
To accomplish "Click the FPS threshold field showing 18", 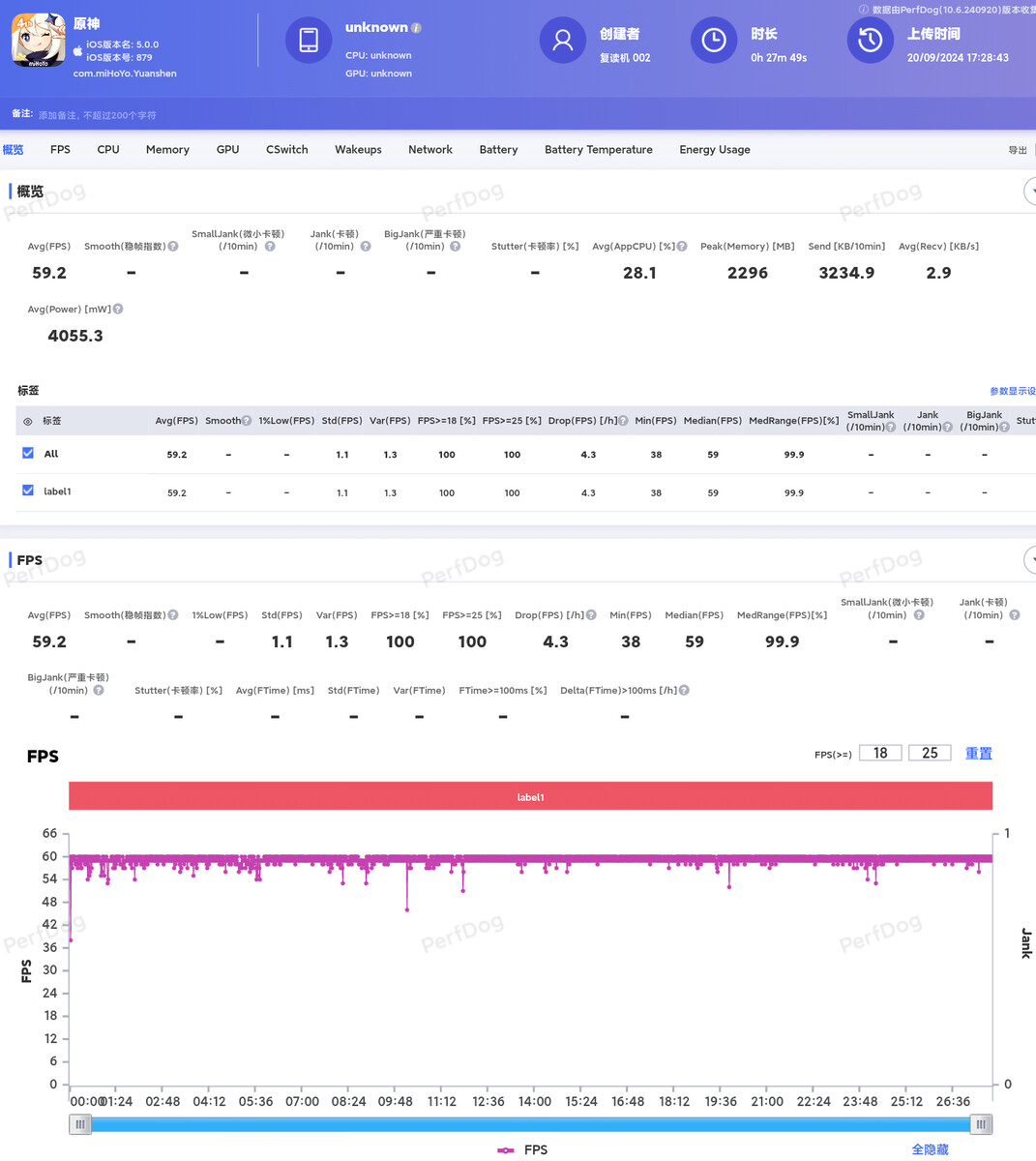I will tap(880, 754).
